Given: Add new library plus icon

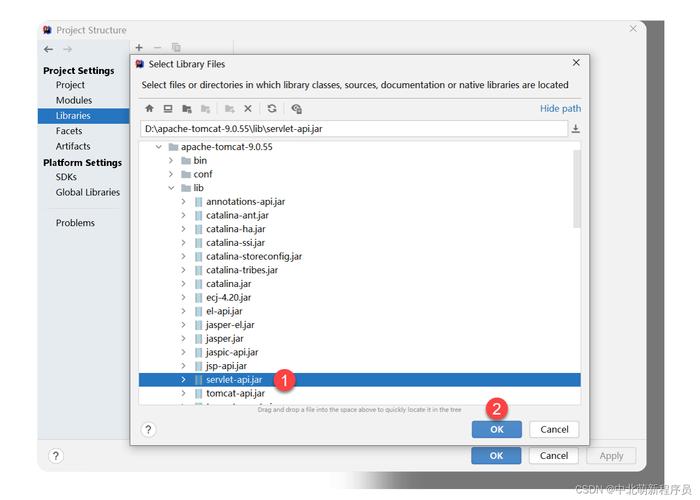Looking at the screenshot, I should (x=139, y=47).
